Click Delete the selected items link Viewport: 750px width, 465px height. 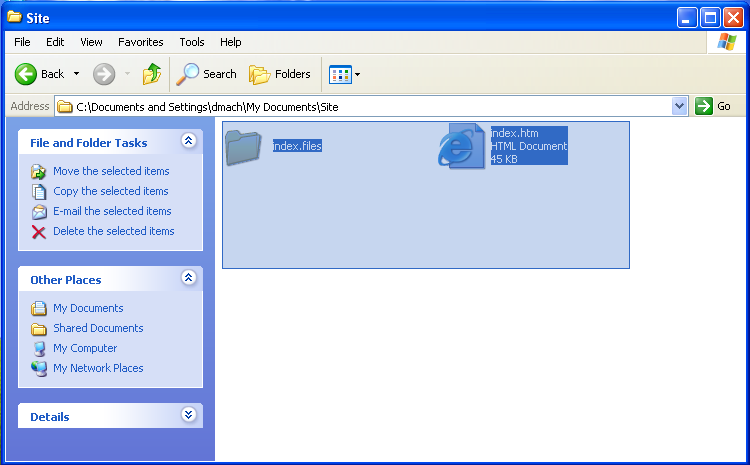coord(113,231)
